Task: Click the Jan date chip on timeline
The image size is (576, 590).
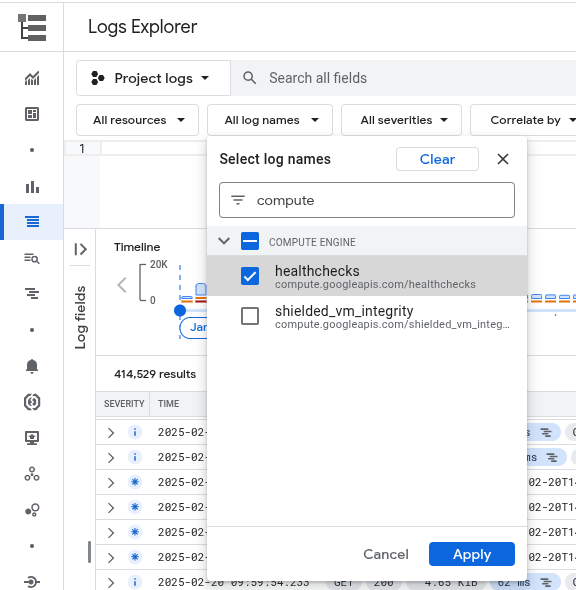Action: (x=193, y=328)
